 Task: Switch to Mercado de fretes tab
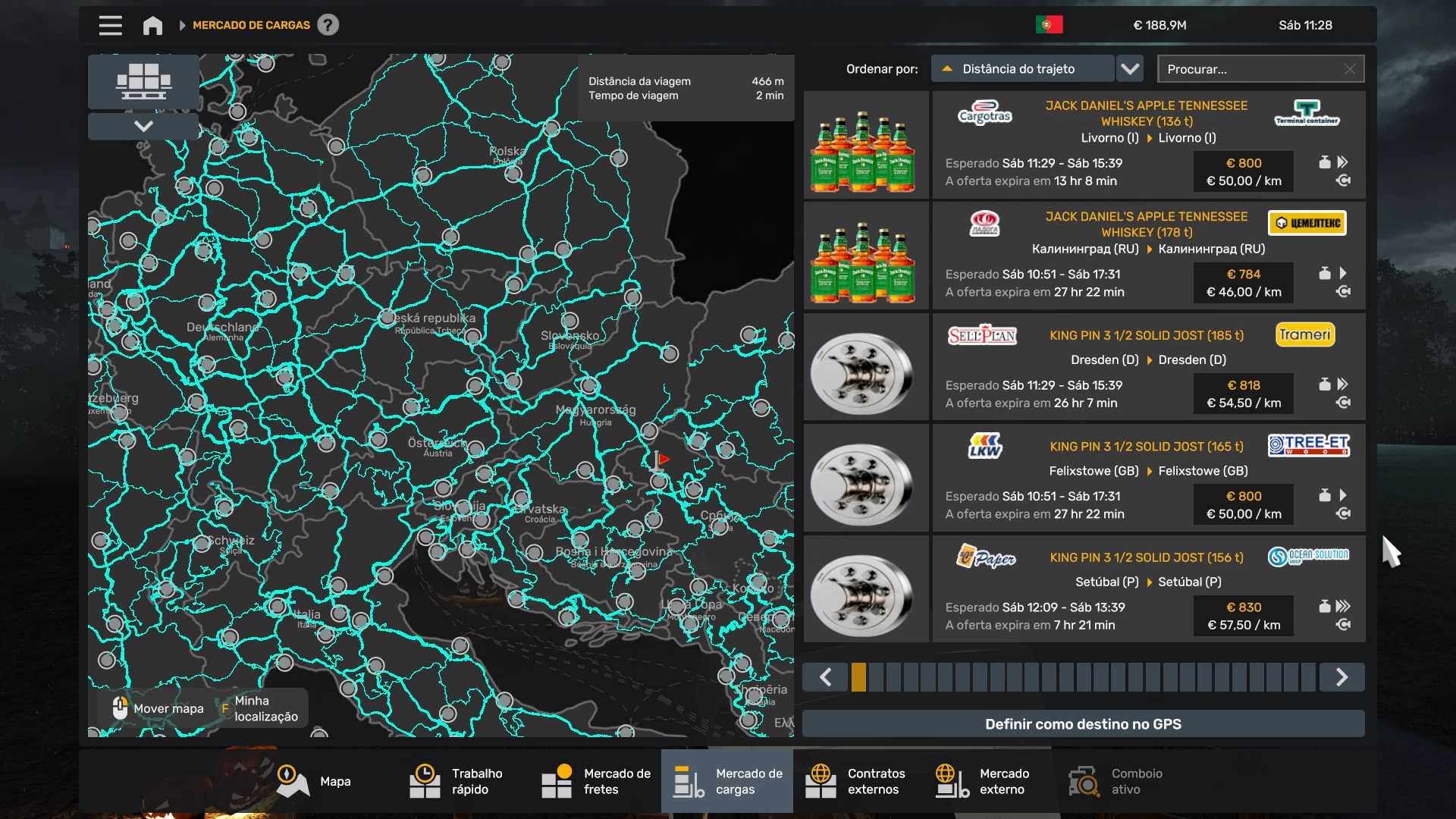[x=596, y=781]
